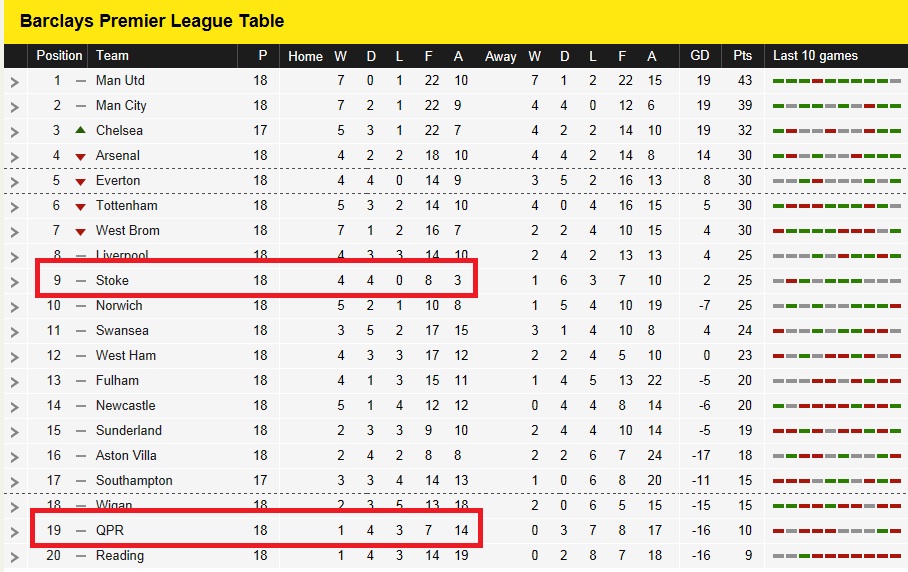908x572 pixels.
Task: Click Norwich's no-change dash icon
Action: click(80, 306)
